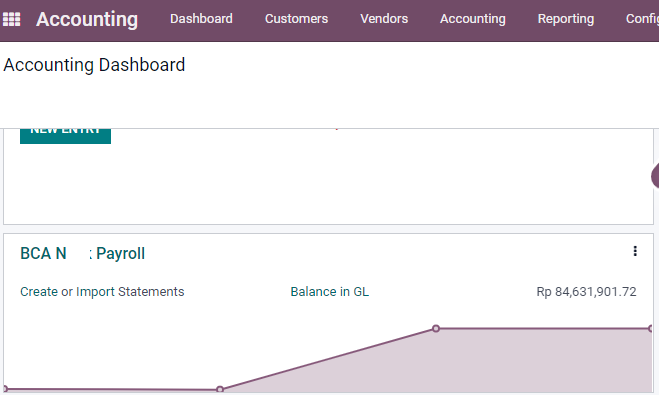This screenshot has width=659, height=395.
Task: Open the Dashboard menu
Action: tap(201, 18)
